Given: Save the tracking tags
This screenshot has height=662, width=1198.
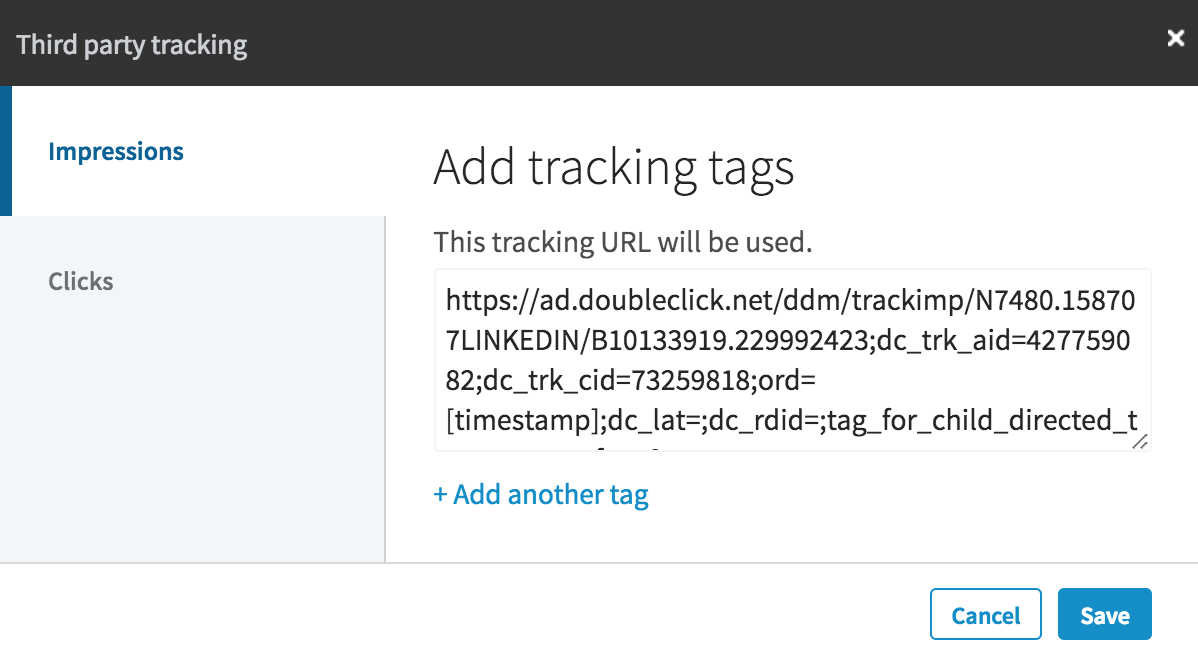Looking at the screenshot, I should (1104, 615).
